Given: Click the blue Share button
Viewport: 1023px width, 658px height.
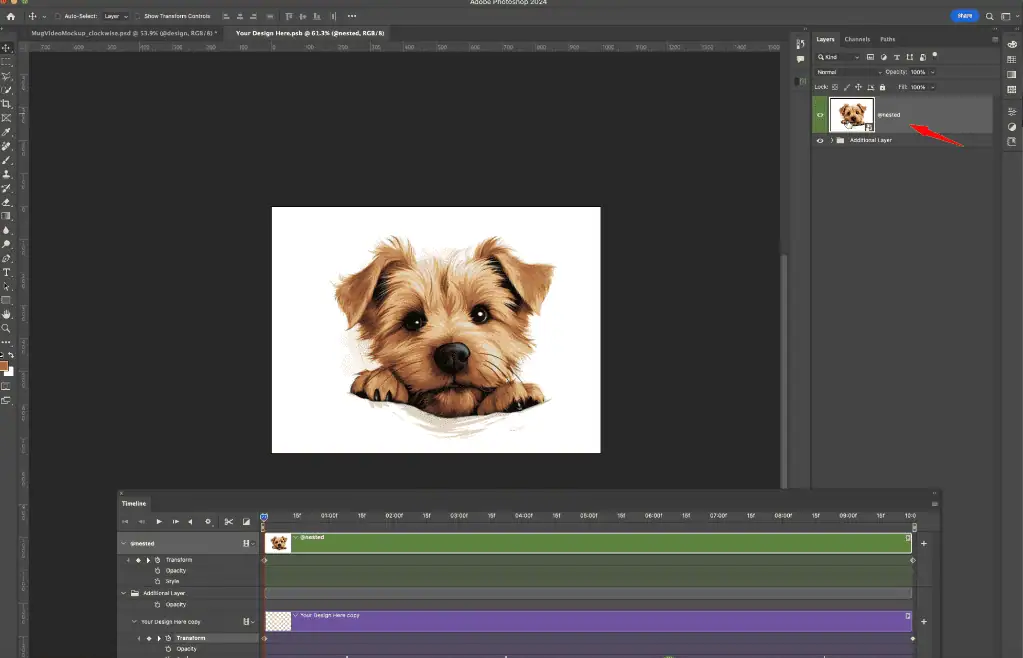Looking at the screenshot, I should 964,16.
